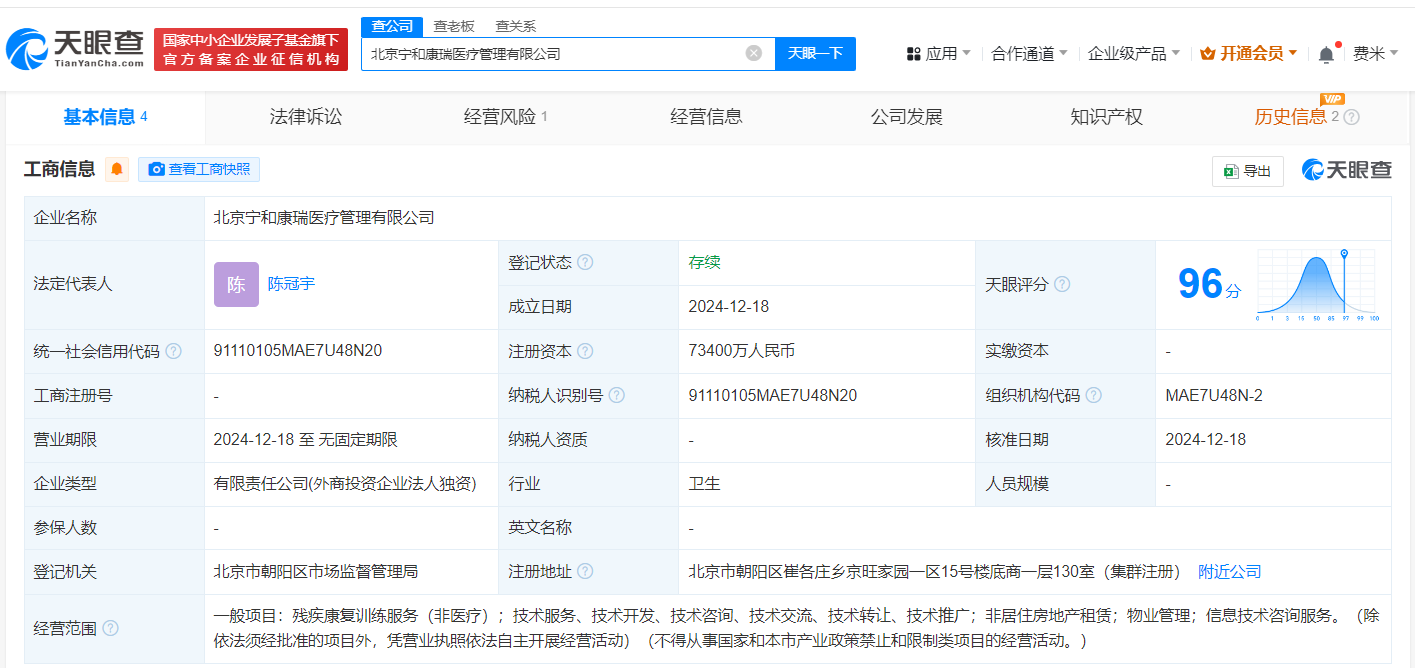
Task: Click the notification bell icon in header
Action: click(x=1326, y=54)
